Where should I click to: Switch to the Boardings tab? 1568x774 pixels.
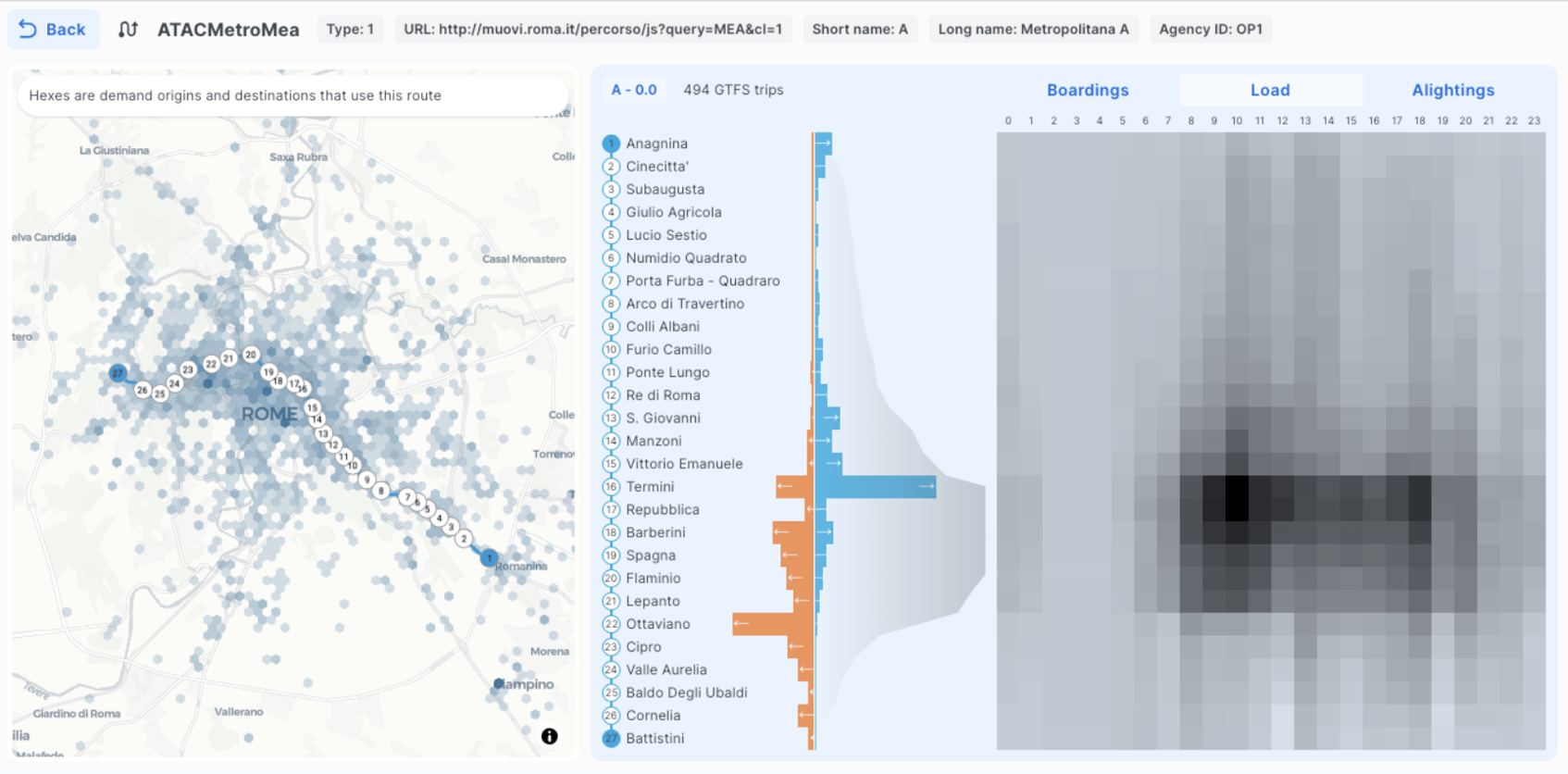(1088, 90)
